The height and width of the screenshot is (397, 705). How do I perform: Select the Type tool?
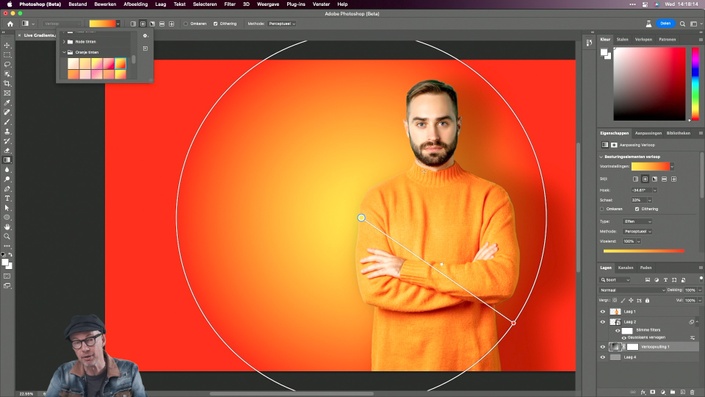click(7, 198)
